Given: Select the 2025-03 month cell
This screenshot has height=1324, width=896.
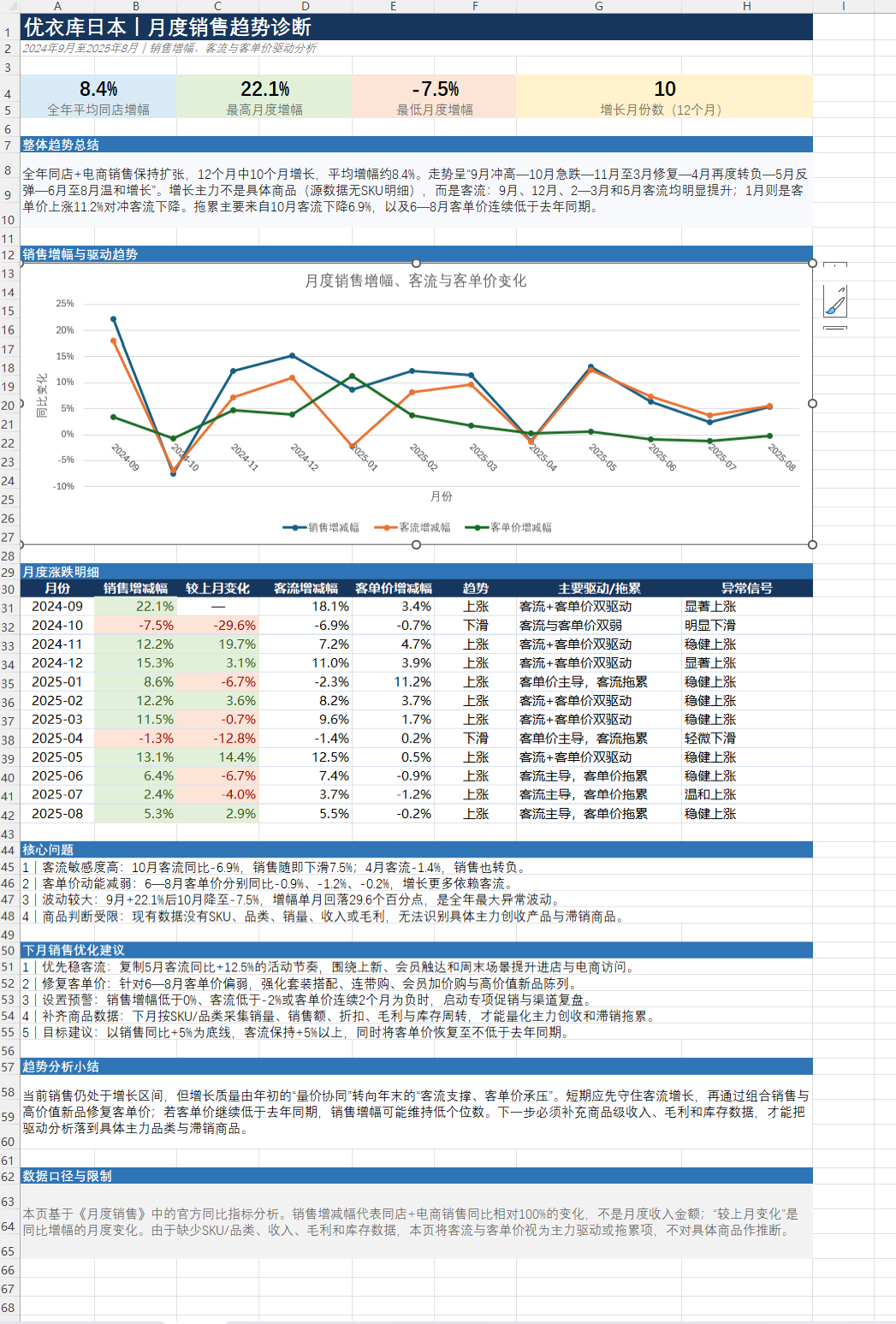Looking at the screenshot, I should pyautogui.click(x=57, y=720).
